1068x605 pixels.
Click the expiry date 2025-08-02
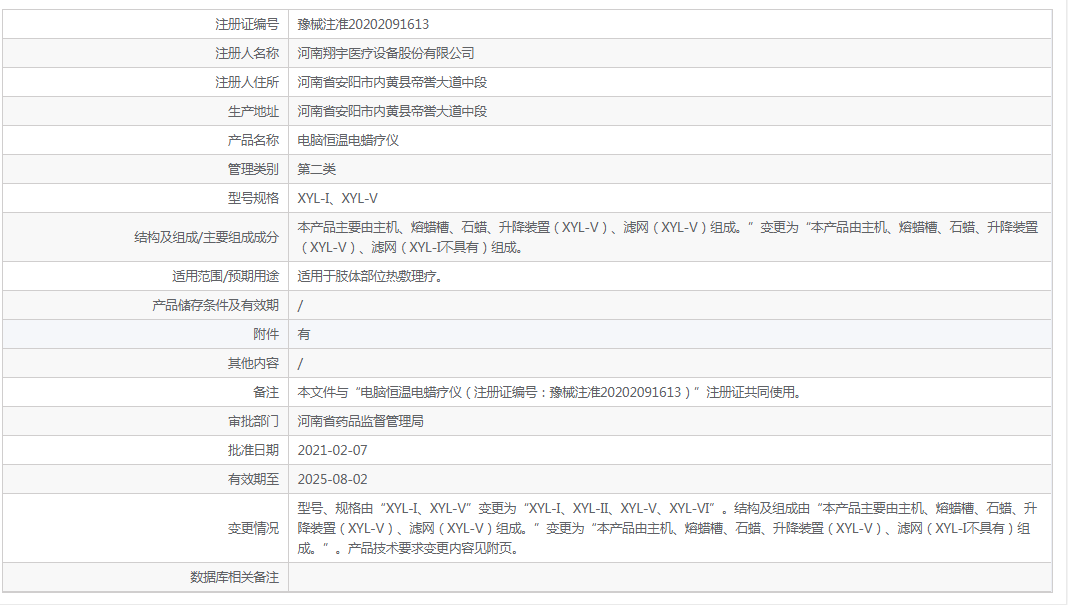point(332,478)
